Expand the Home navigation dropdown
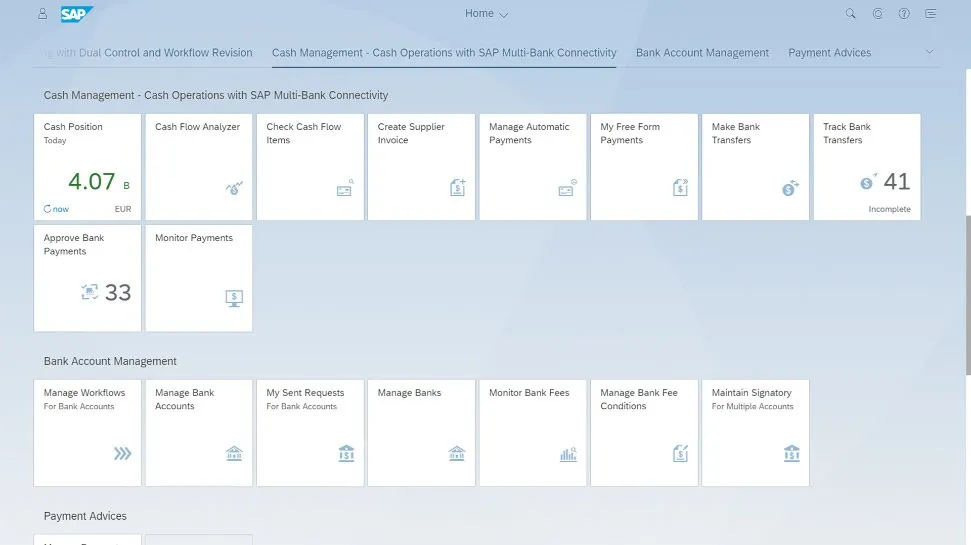The width and height of the screenshot is (971, 545). click(x=487, y=14)
